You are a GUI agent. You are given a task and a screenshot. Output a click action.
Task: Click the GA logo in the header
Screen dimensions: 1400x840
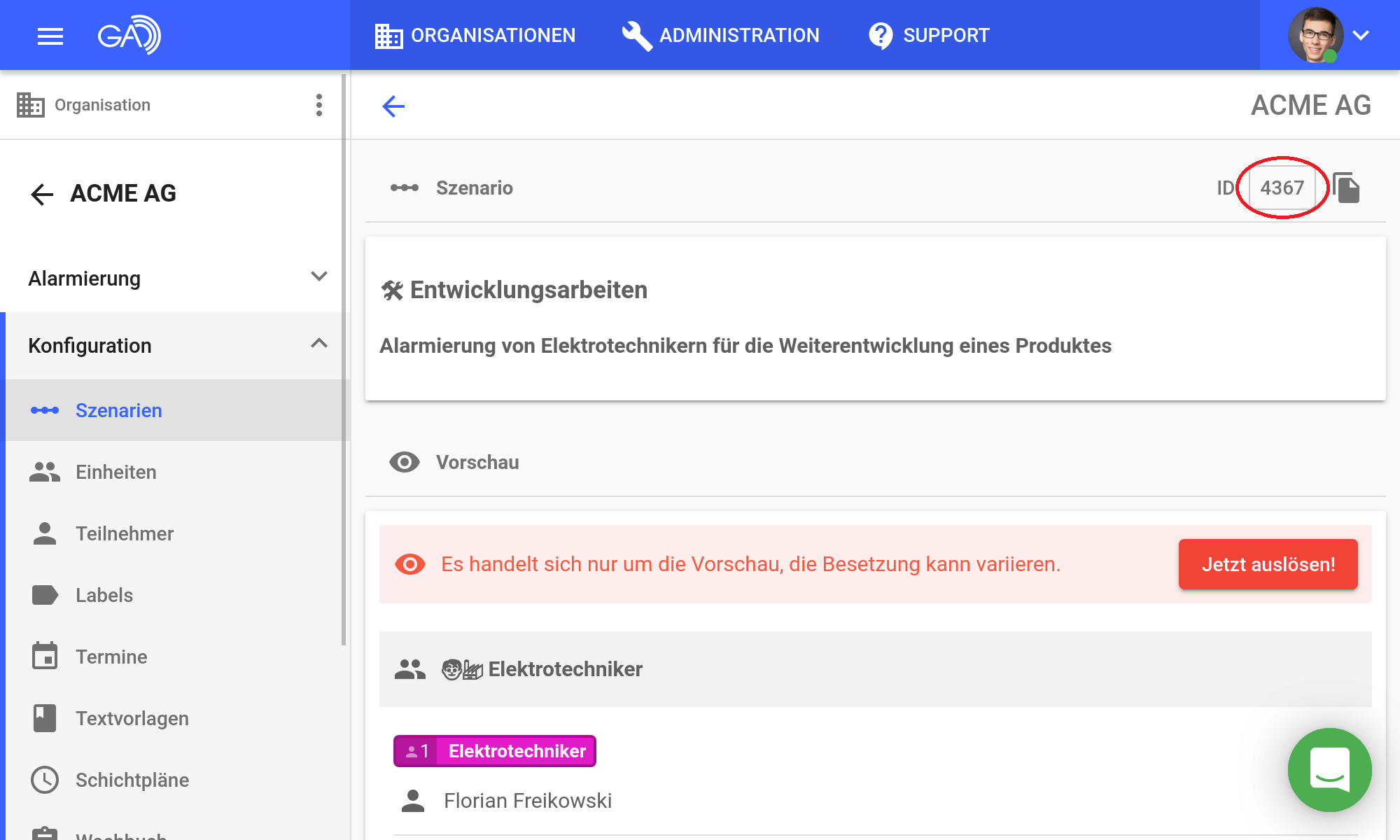[129, 35]
